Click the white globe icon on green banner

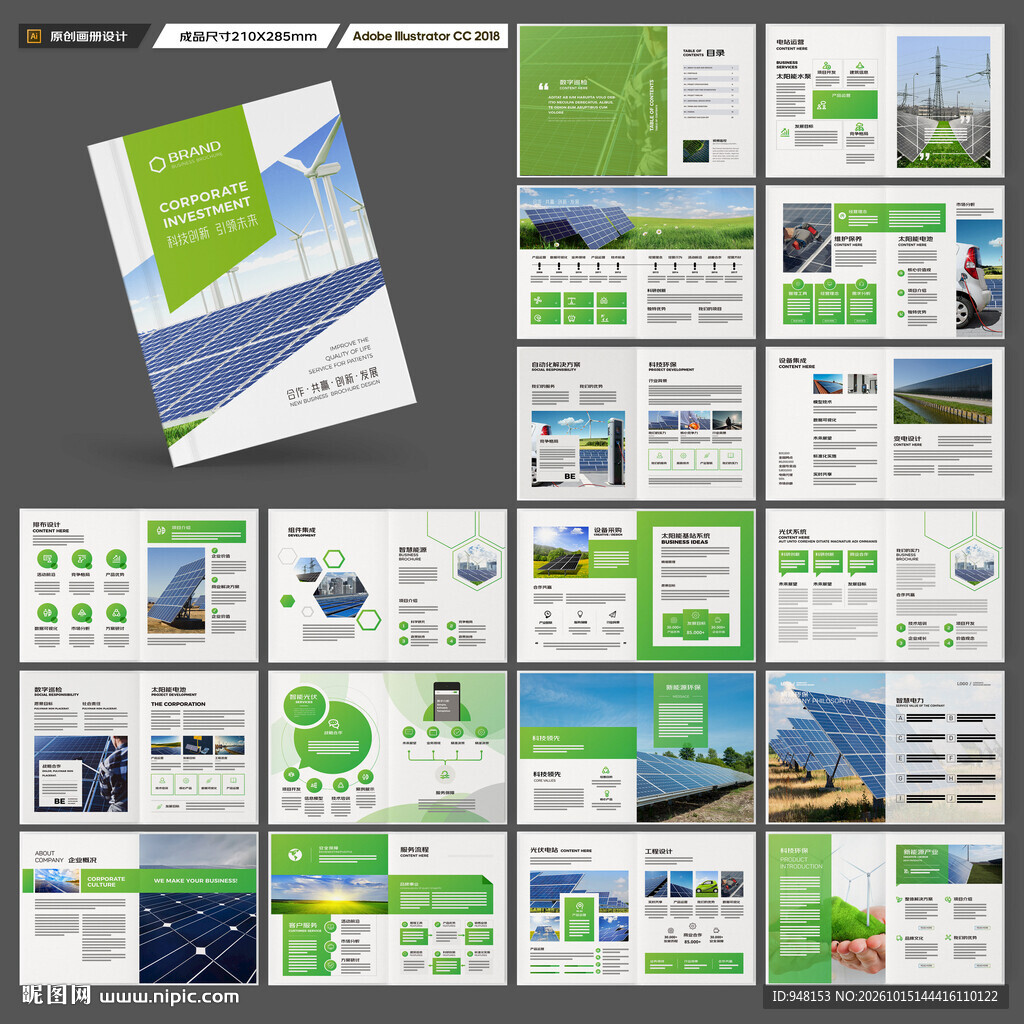[x=295, y=854]
